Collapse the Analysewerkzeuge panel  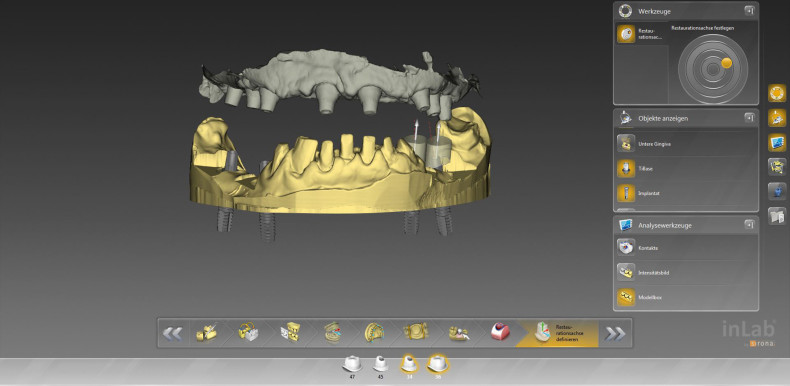click(749, 225)
